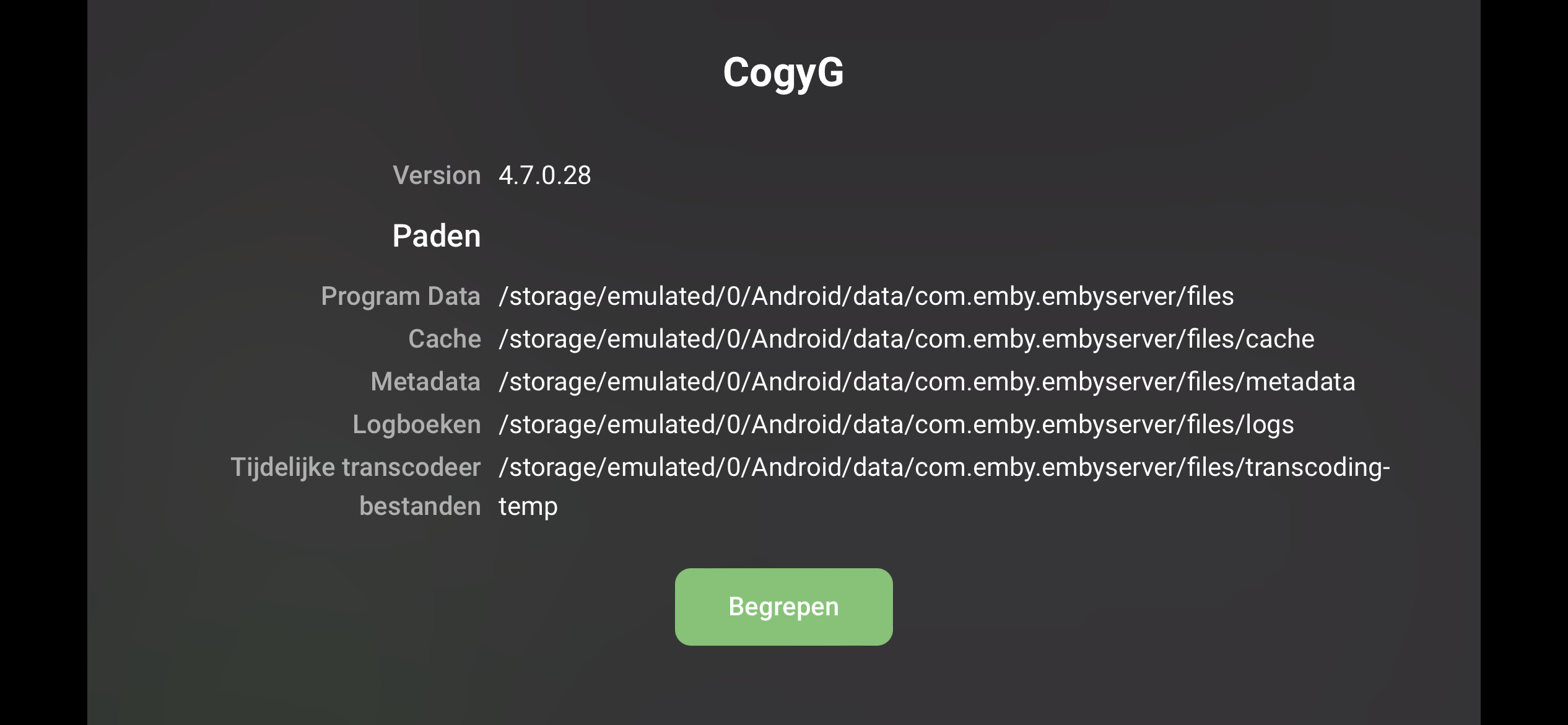The image size is (1568, 725).
Task: Click the Metadata label
Action: pos(425,382)
